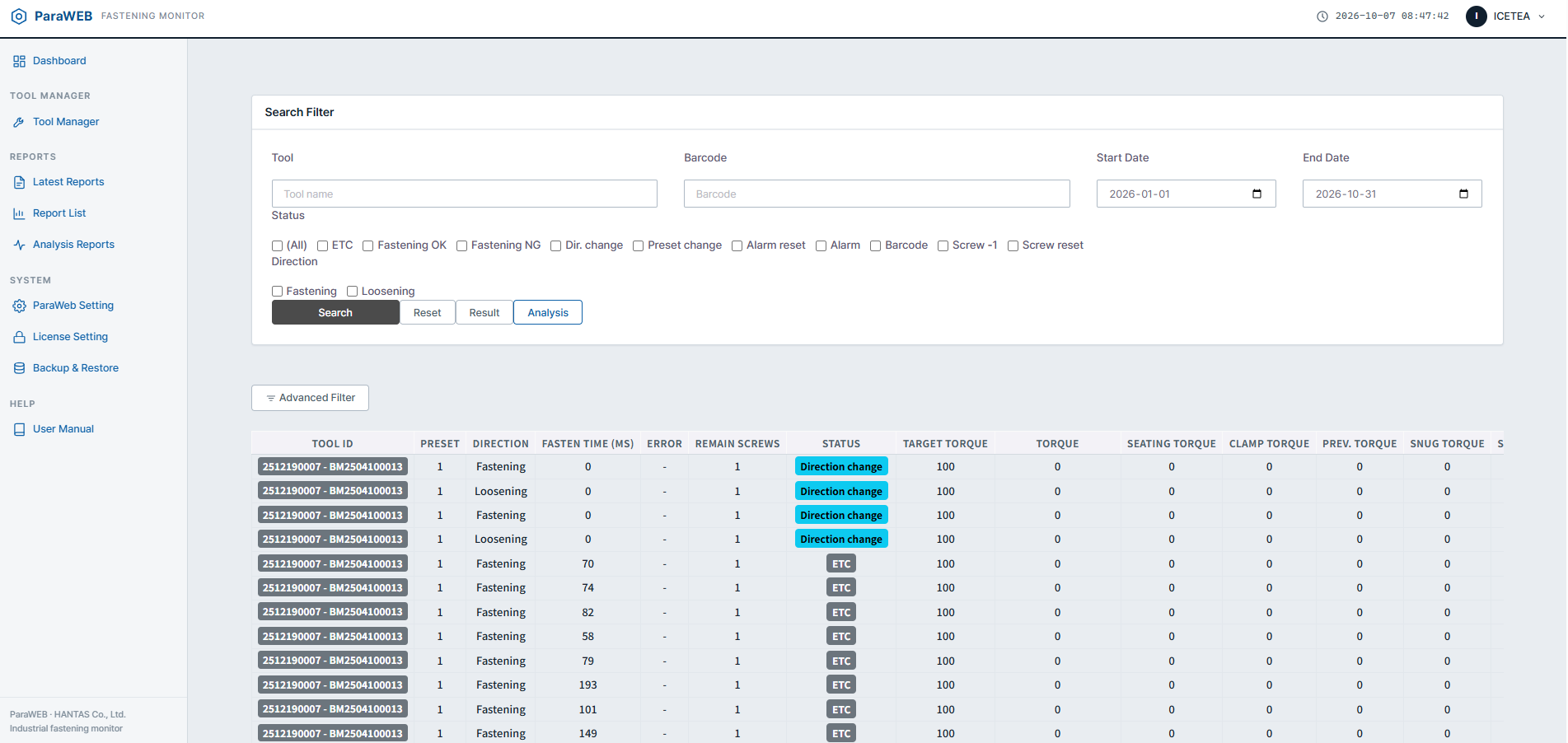1568x743 pixels.
Task: Click the Analysis button
Action: [548, 312]
